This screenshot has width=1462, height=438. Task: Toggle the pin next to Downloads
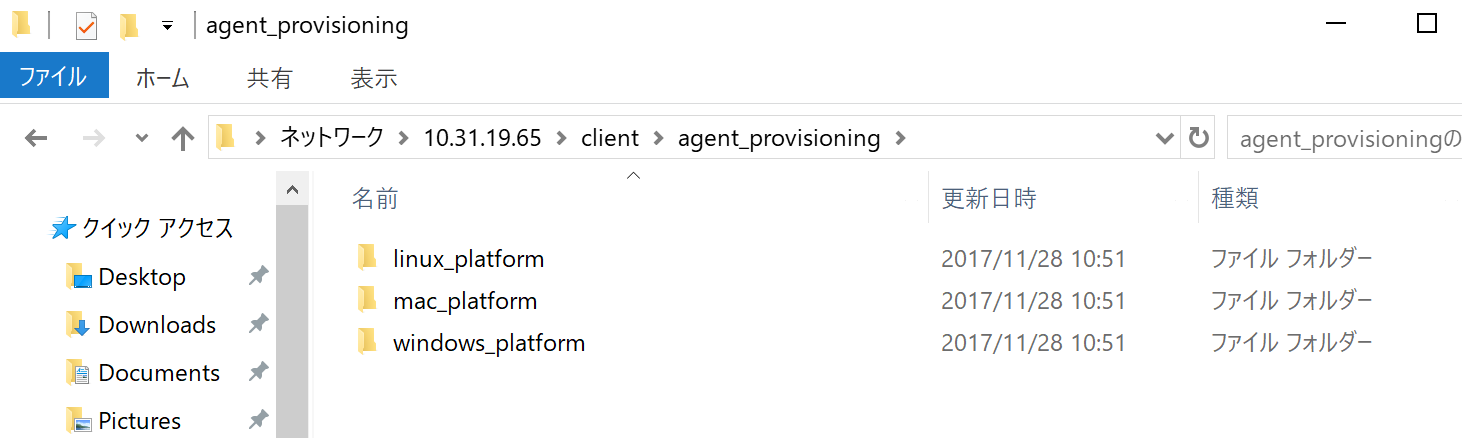(x=258, y=324)
